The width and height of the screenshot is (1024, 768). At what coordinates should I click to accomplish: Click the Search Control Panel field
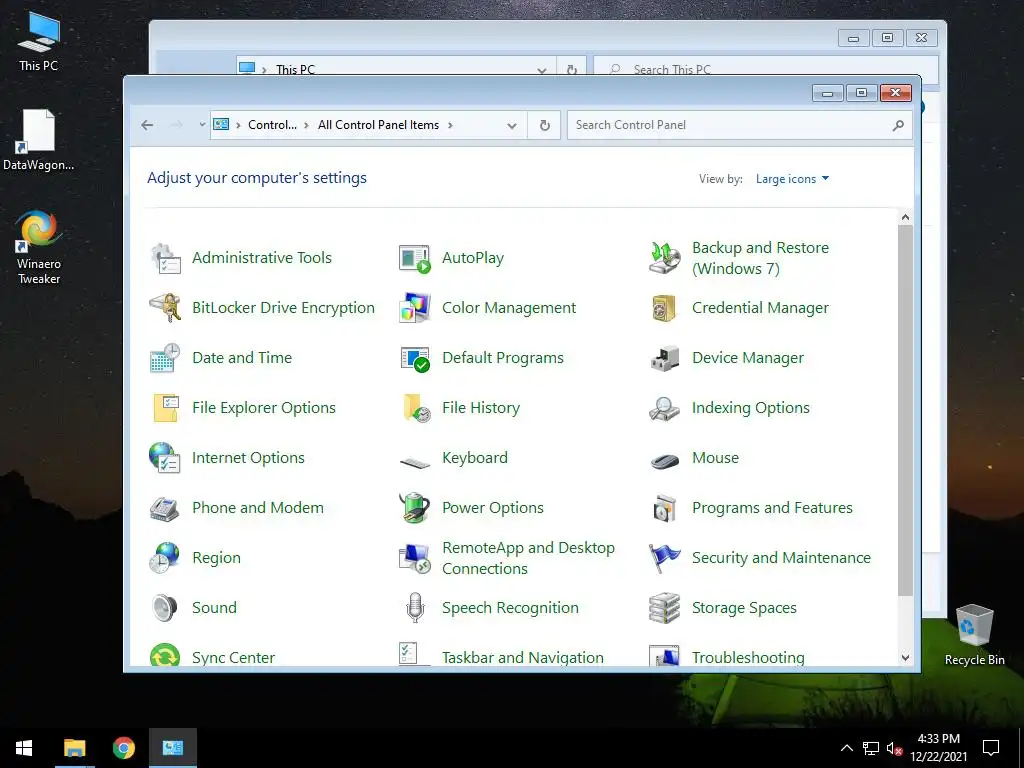(740, 125)
